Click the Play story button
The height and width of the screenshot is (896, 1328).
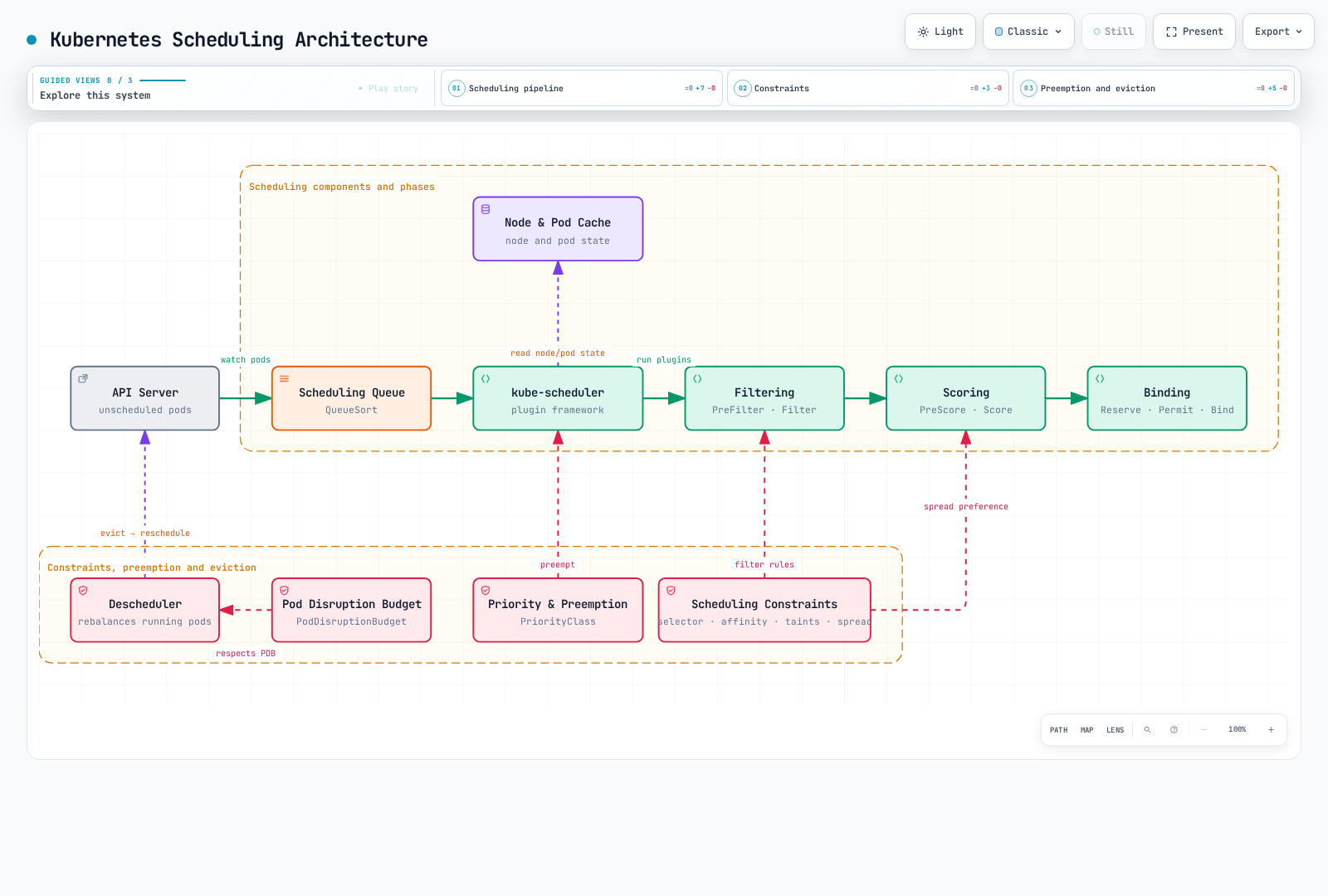tap(388, 88)
